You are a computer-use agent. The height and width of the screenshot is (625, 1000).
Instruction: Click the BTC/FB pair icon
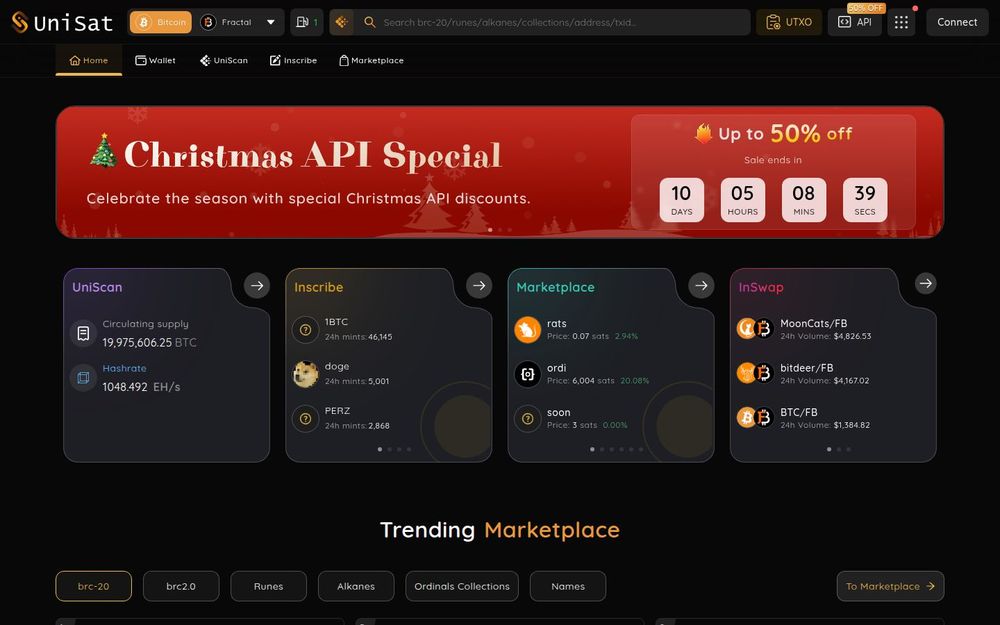click(x=755, y=417)
